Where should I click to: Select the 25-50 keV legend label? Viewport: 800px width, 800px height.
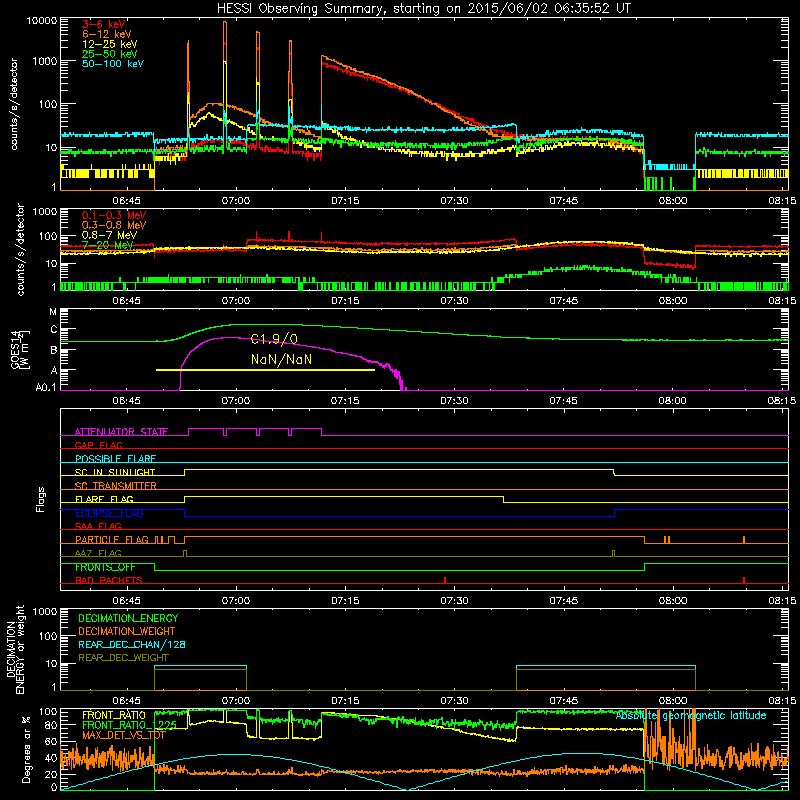[110, 54]
